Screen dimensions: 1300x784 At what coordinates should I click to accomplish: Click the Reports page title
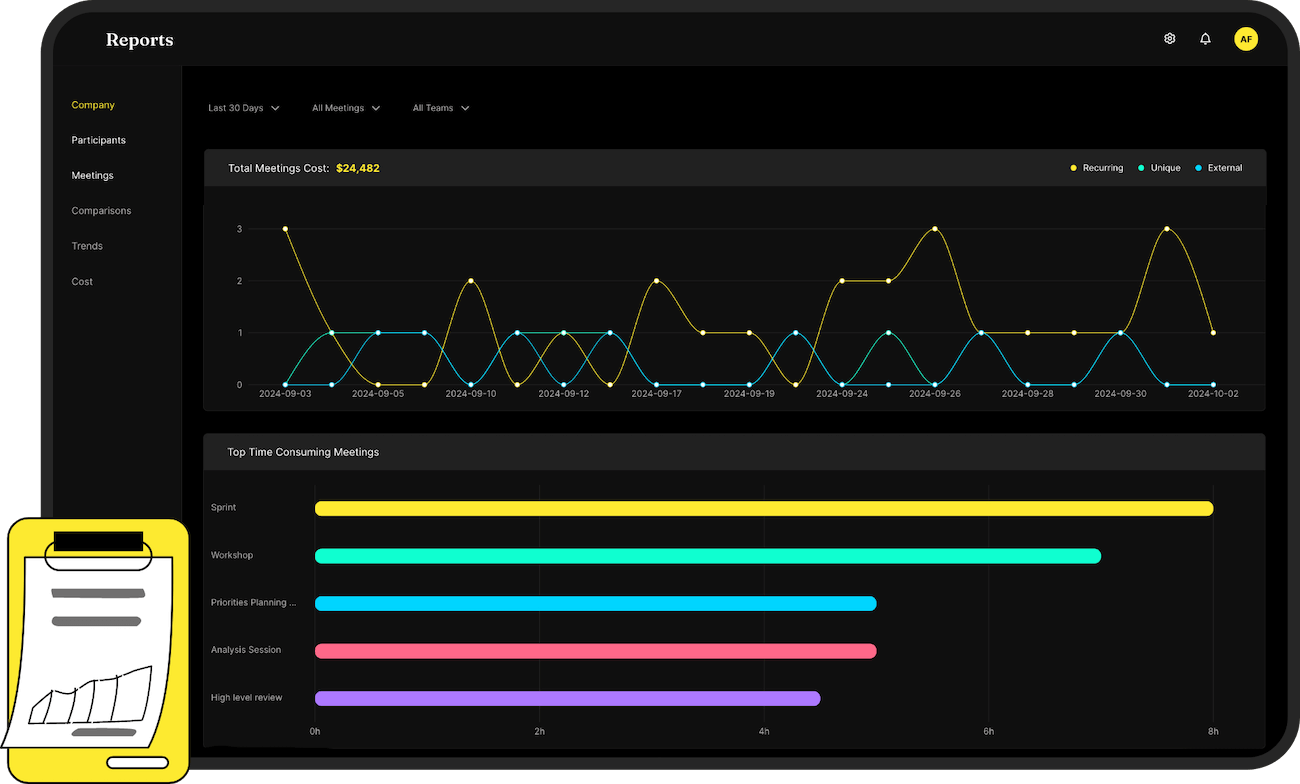coord(140,40)
